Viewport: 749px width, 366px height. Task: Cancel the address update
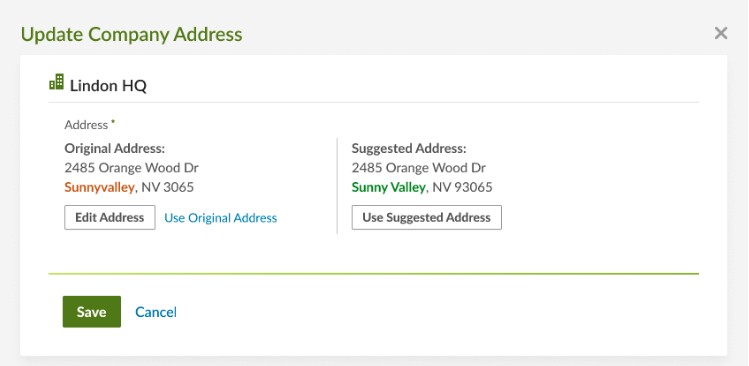click(x=156, y=312)
